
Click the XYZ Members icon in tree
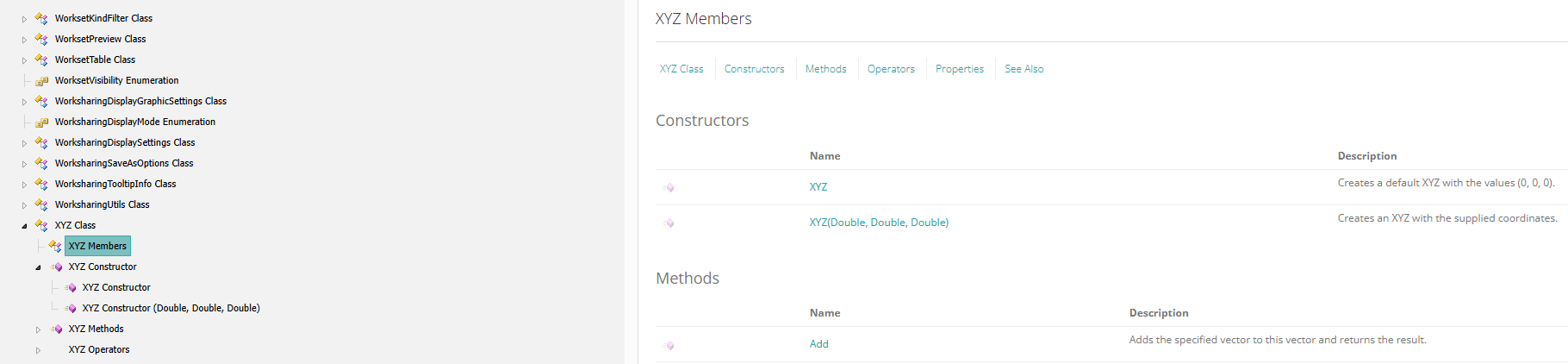(x=55, y=246)
